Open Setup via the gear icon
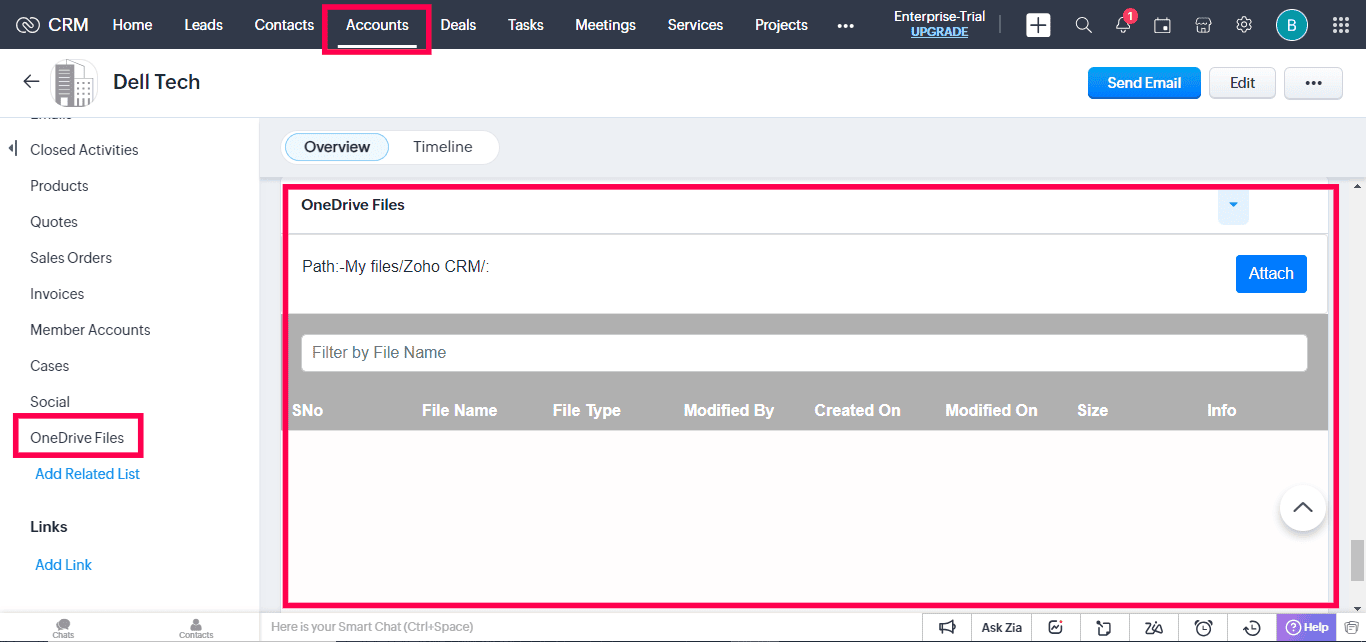 [x=1244, y=25]
